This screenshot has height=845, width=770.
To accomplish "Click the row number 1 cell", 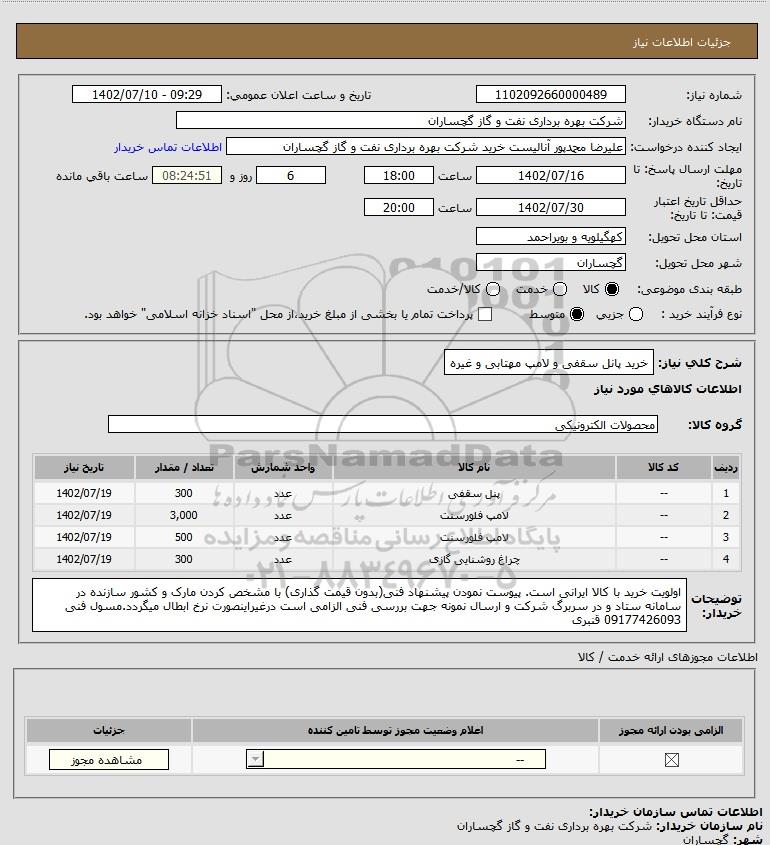I will 726,493.
